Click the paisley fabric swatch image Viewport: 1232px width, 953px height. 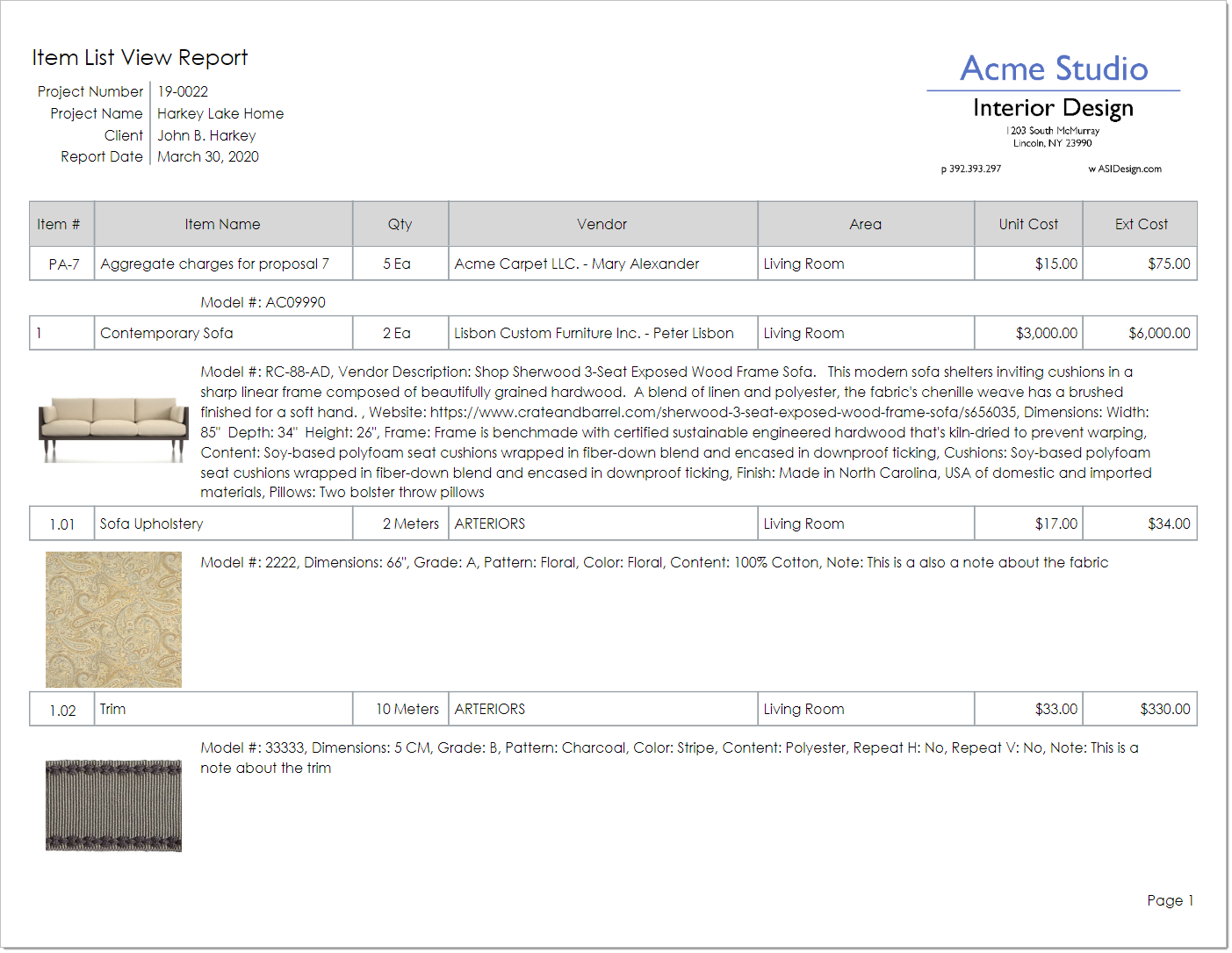coord(114,619)
